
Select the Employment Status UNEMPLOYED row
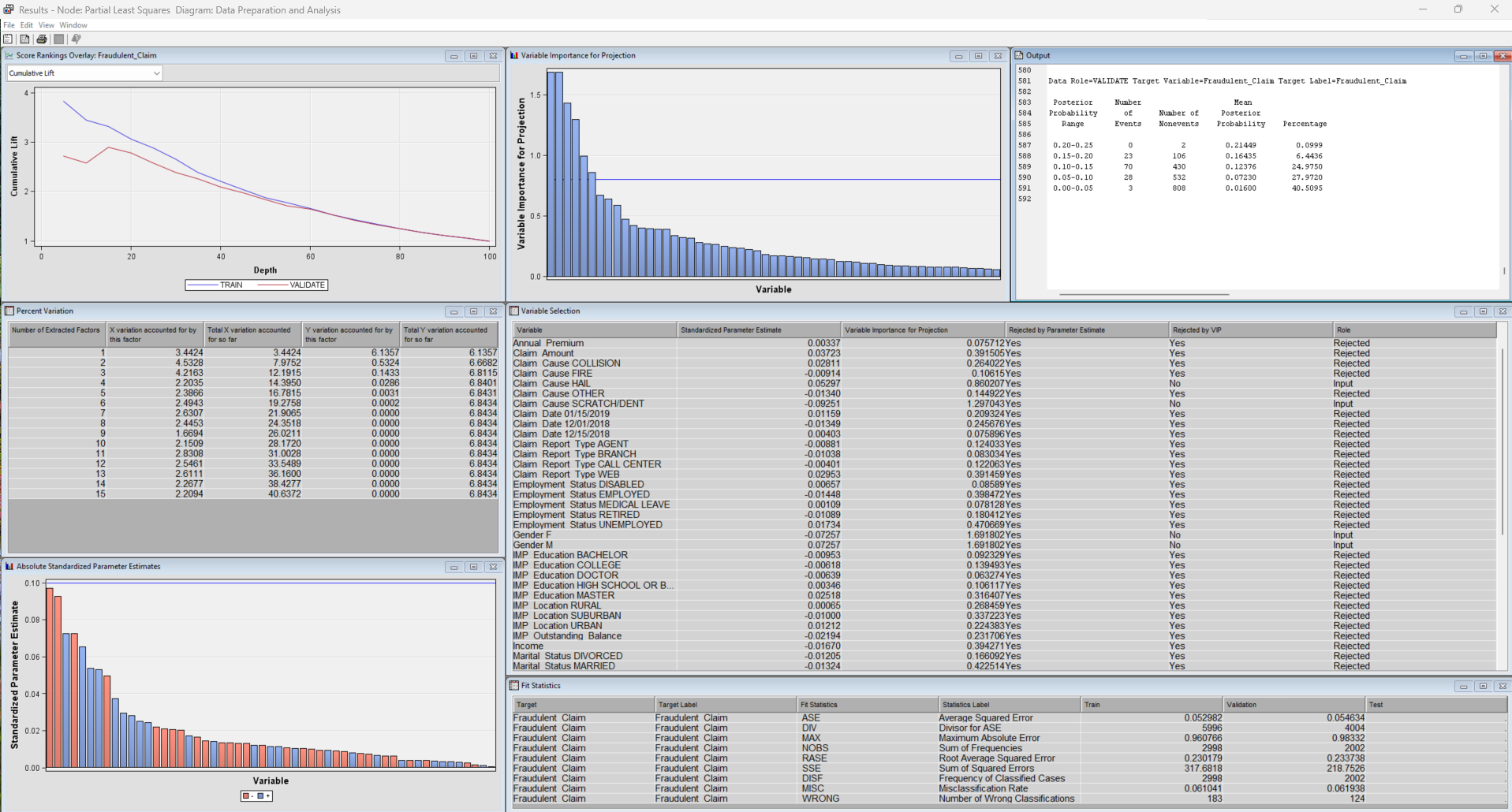[1003, 525]
